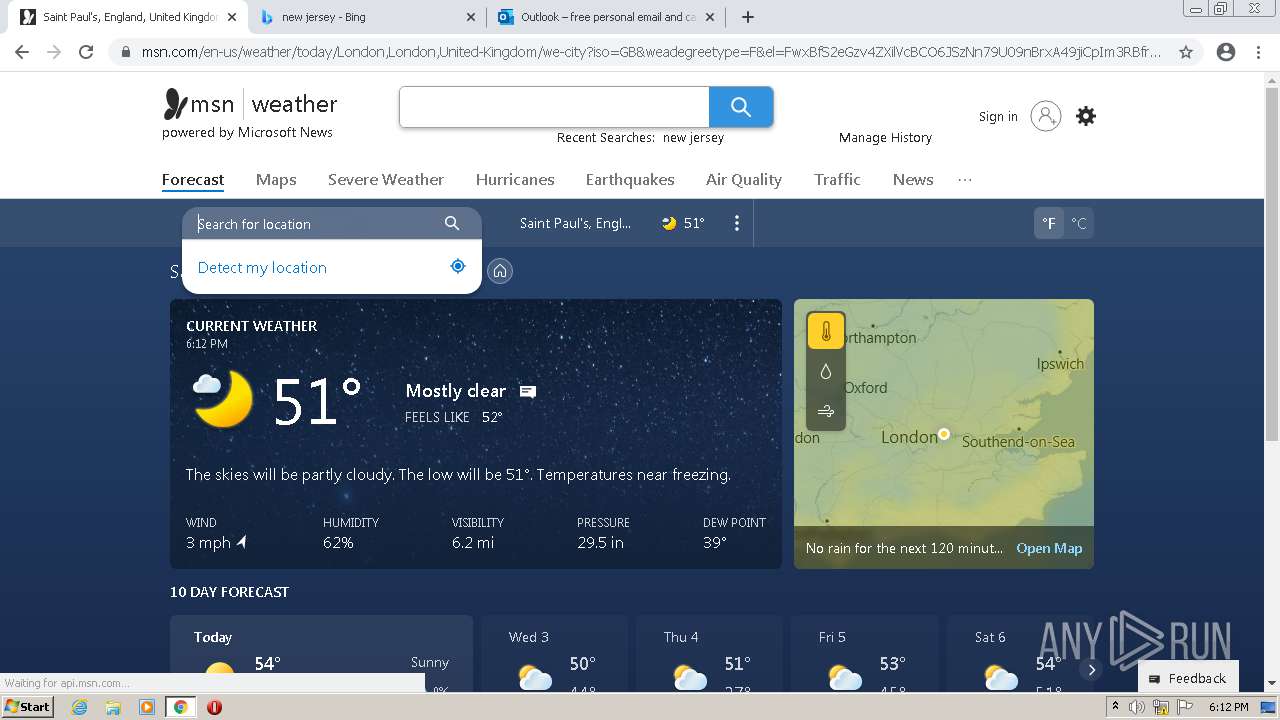The image size is (1280, 720).
Task: Switch to the Outlook browser tab
Action: pyautogui.click(x=608, y=17)
